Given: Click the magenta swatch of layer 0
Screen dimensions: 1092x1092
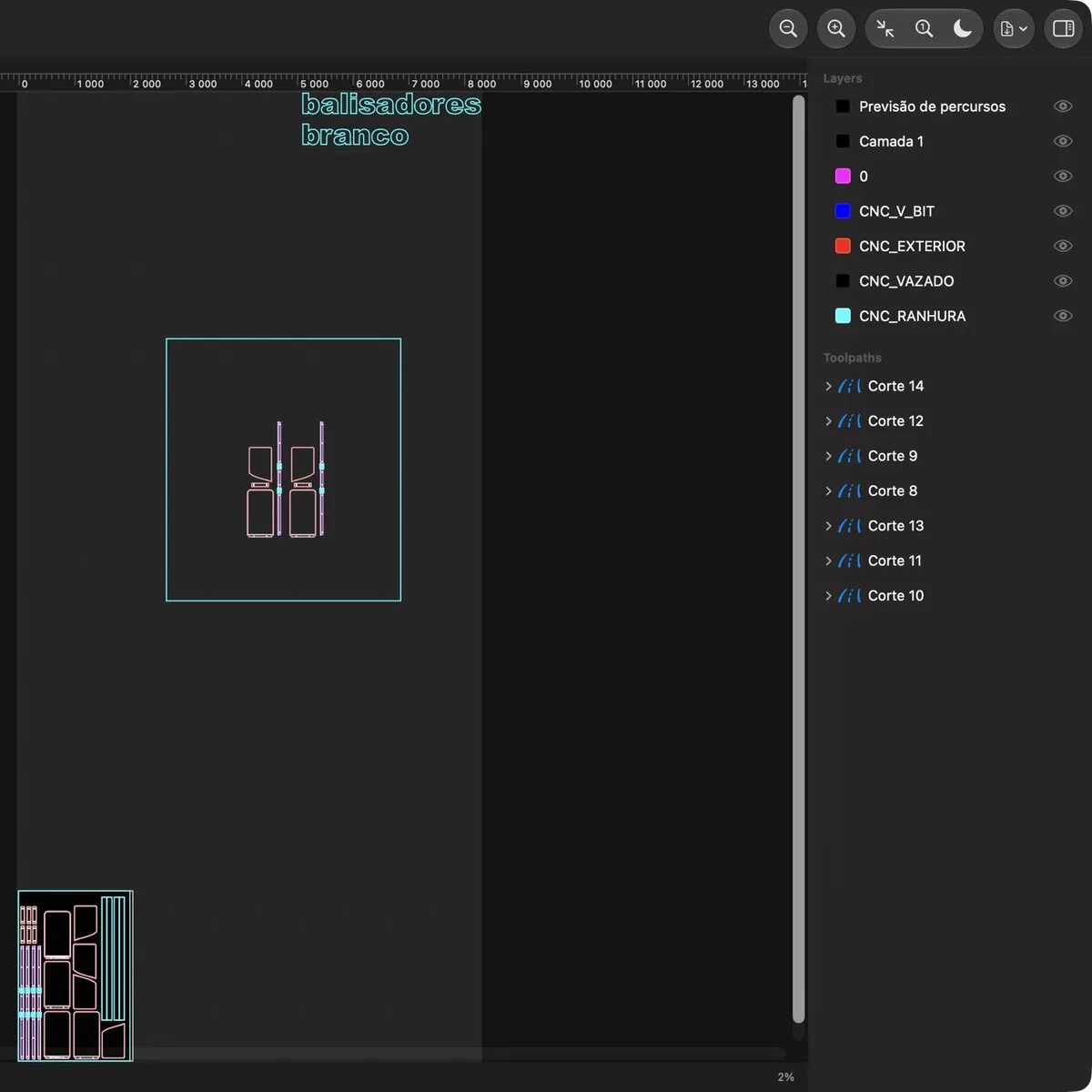Looking at the screenshot, I should tap(843, 176).
